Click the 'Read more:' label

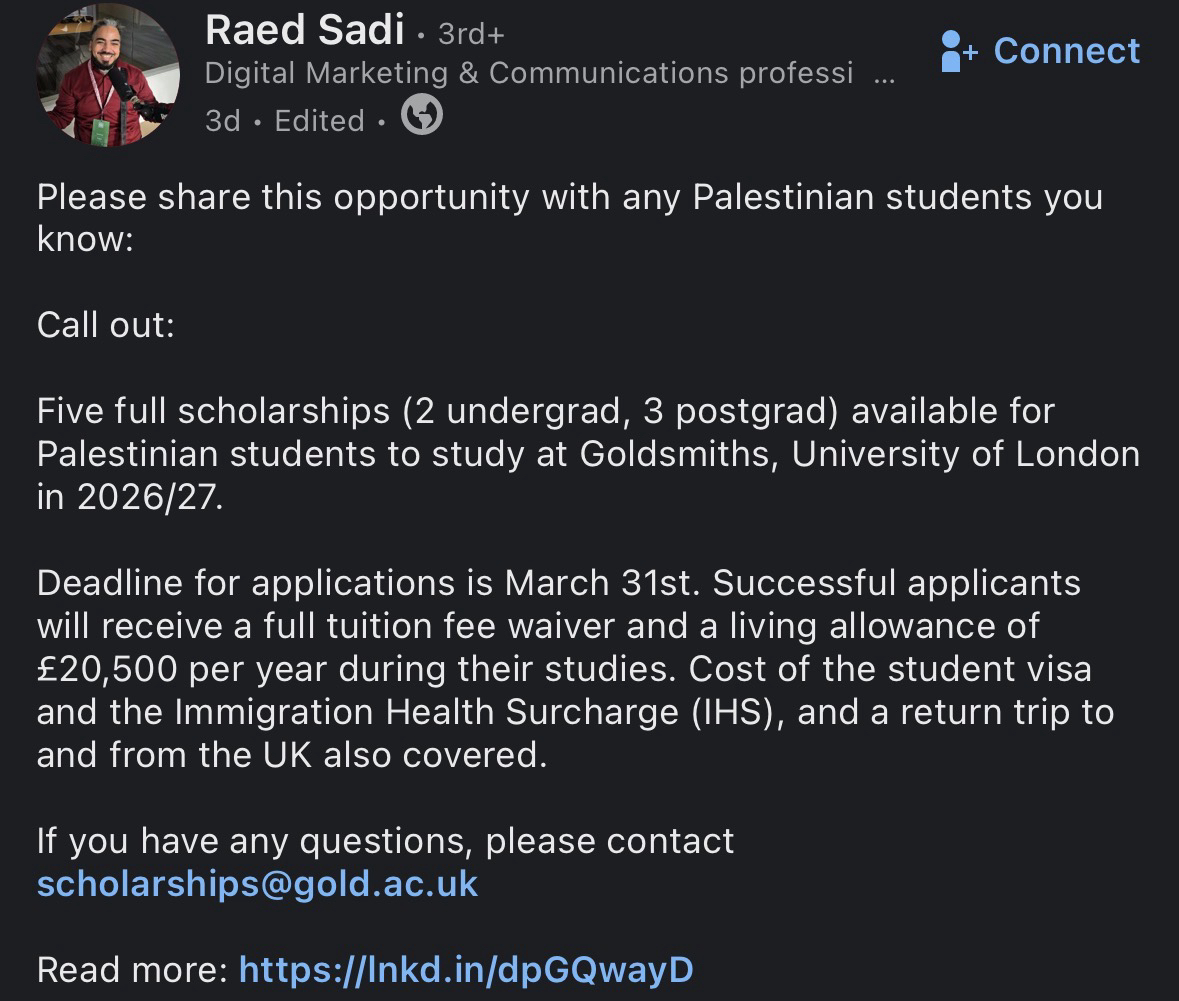(133, 969)
